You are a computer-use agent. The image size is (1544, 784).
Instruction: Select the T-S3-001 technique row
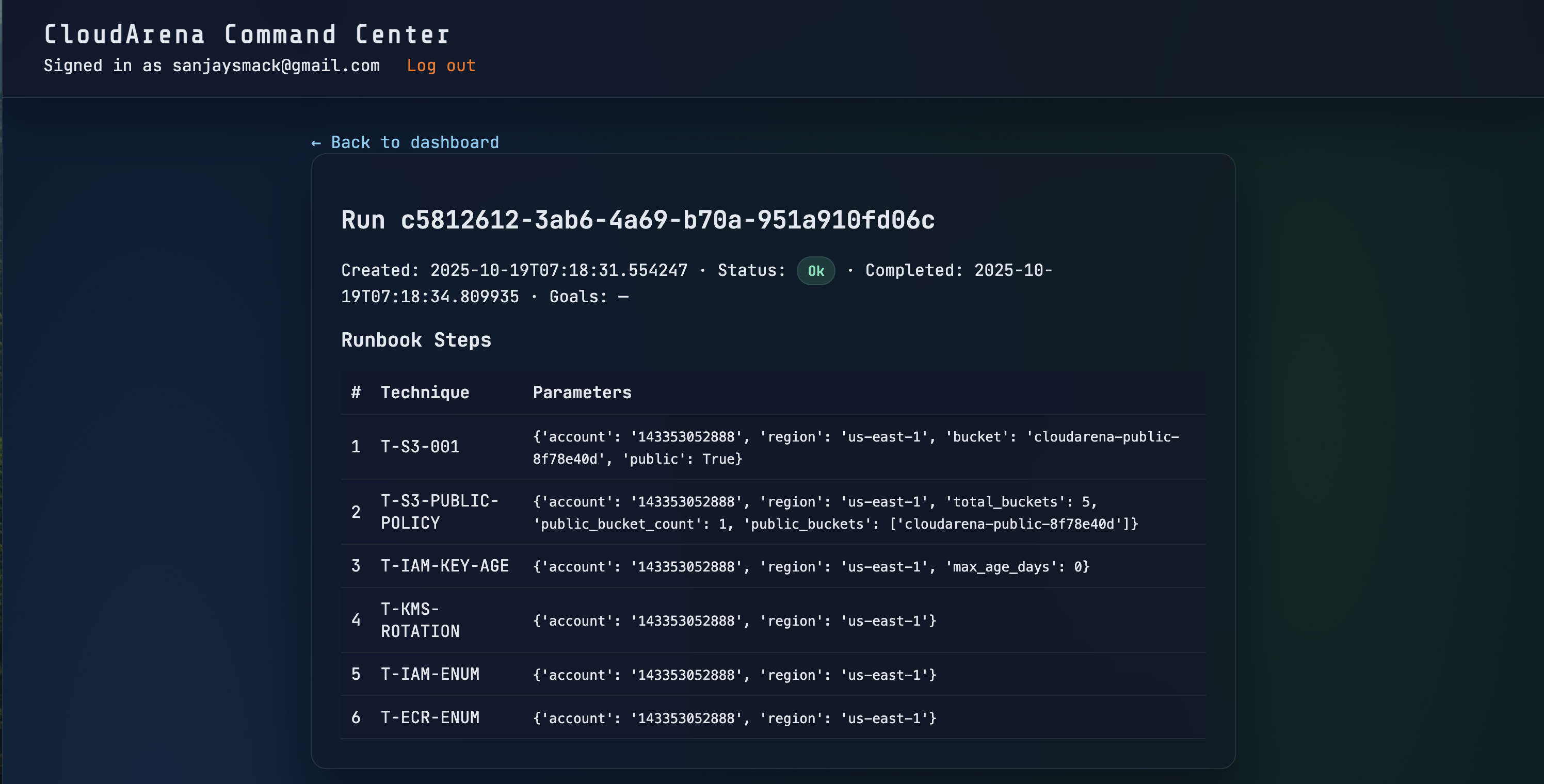click(420, 447)
